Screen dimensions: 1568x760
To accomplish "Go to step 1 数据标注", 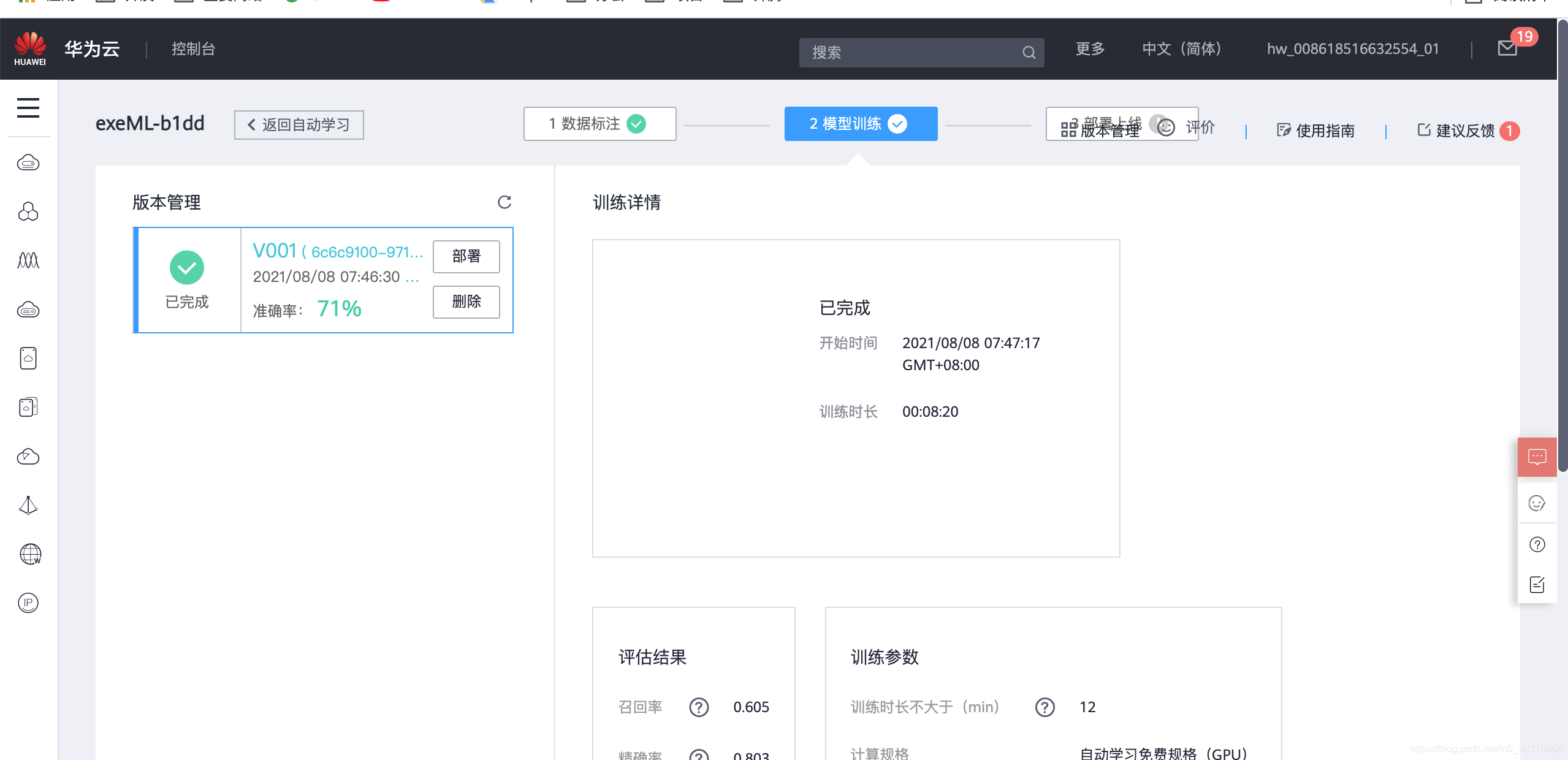I will click(600, 124).
